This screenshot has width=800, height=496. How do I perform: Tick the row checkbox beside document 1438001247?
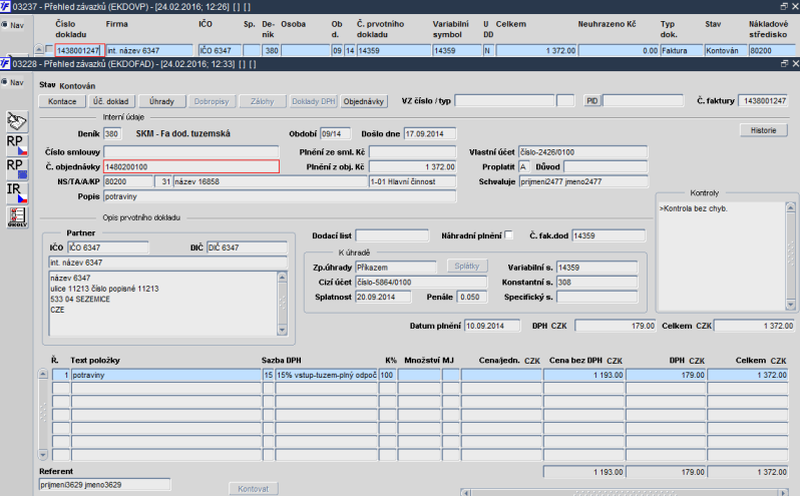(49, 49)
